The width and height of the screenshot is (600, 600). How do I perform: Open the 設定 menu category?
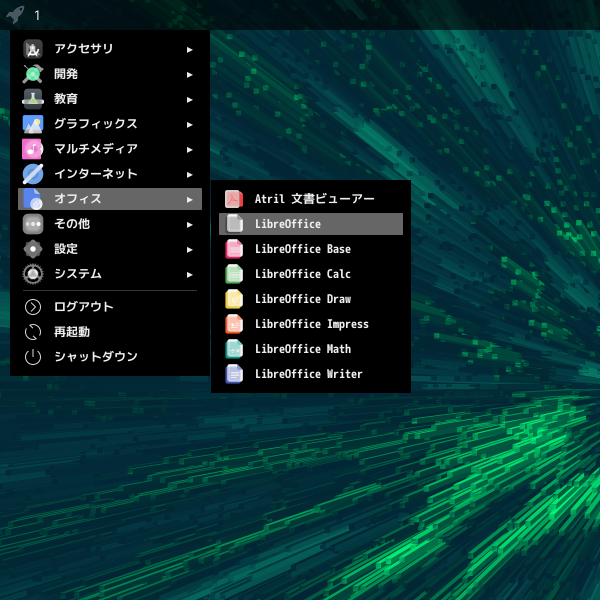66,249
